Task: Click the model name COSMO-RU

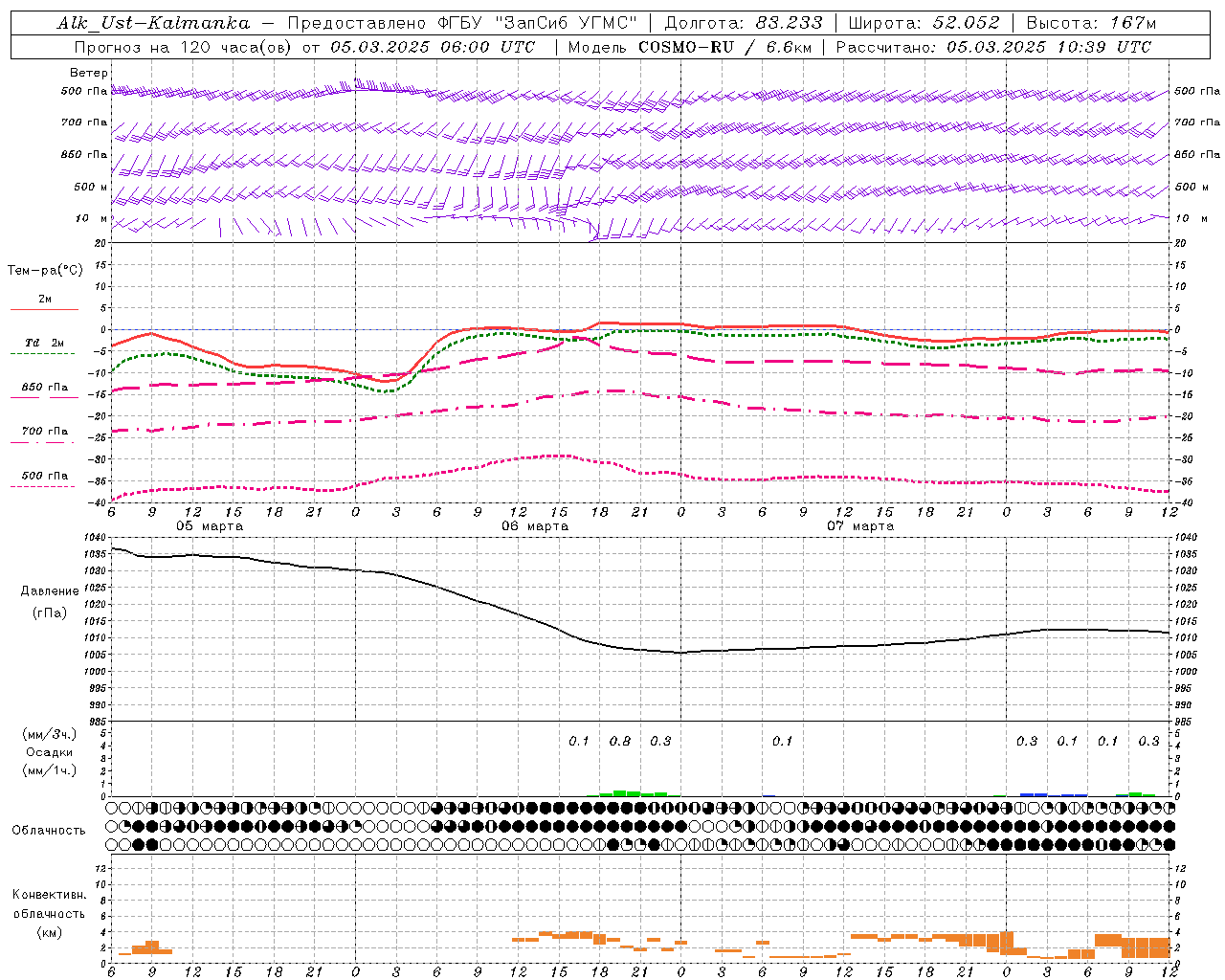Action: tap(685, 47)
